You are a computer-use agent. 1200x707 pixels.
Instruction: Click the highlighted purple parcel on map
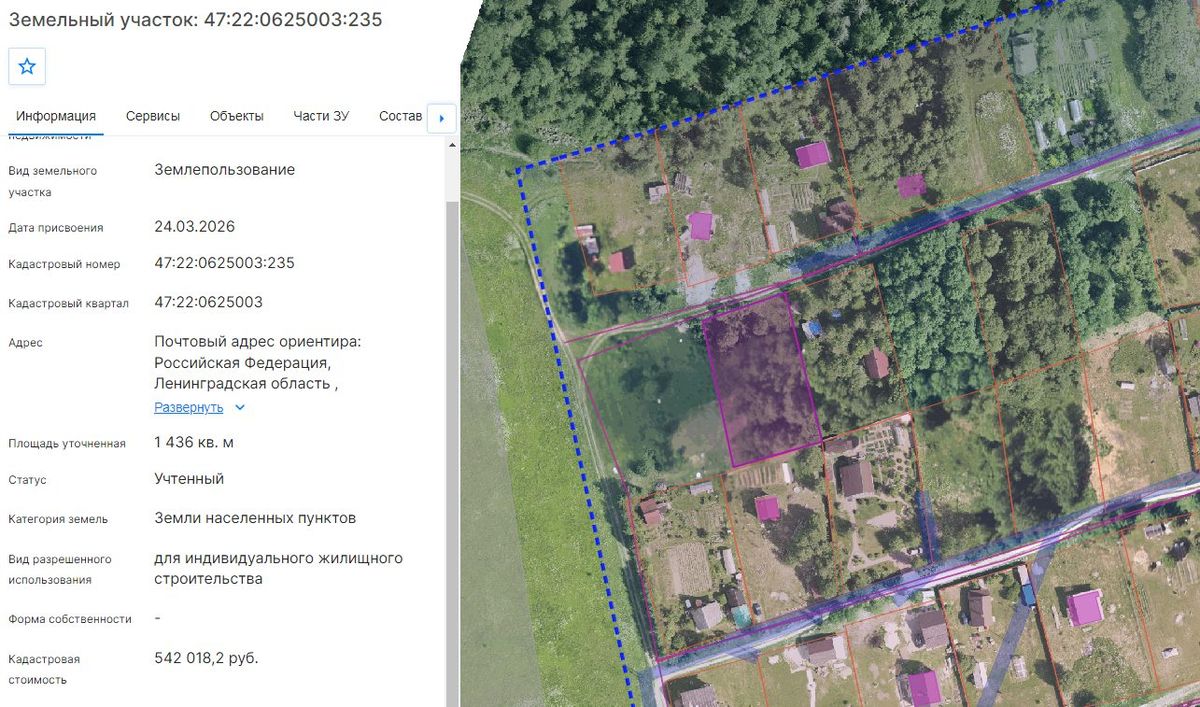pos(762,380)
